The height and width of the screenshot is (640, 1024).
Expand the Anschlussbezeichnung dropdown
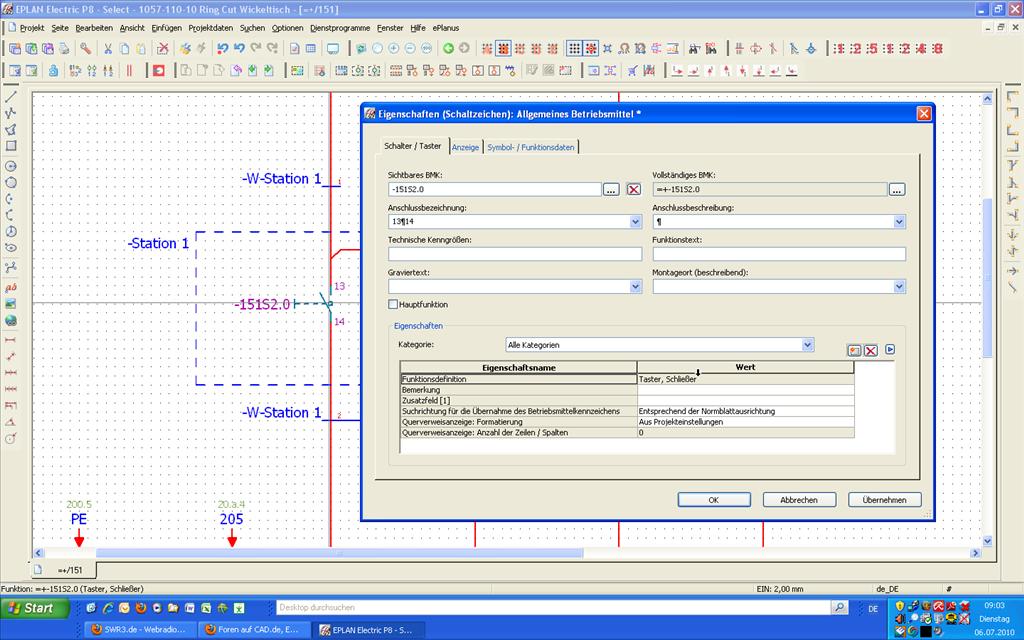click(x=635, y=222)
